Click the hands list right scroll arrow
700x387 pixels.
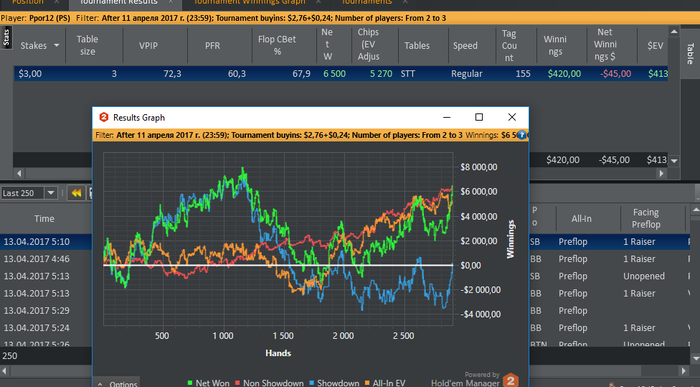coord(683,370)
